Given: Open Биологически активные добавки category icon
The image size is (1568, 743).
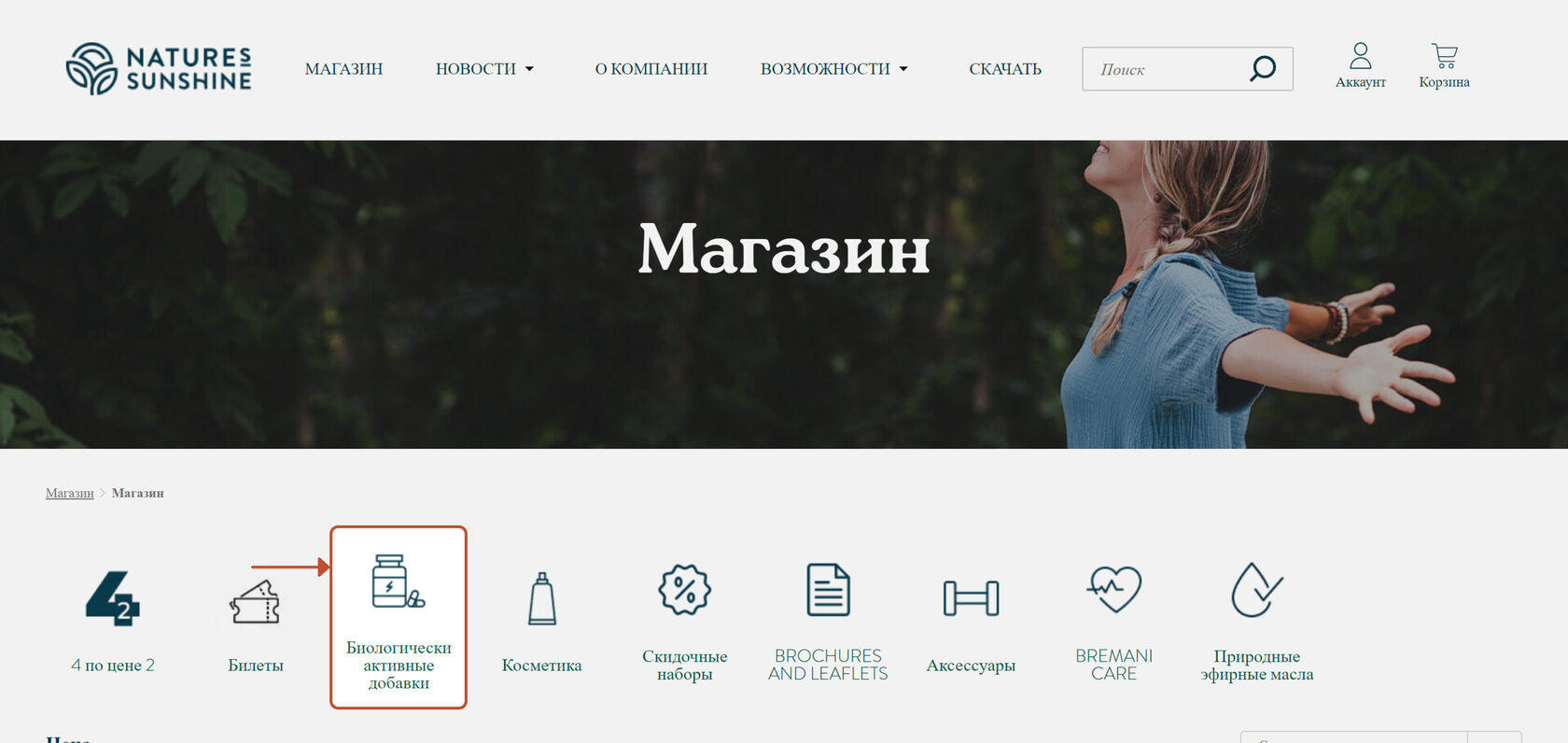Looking at the screenshot, I should click(x=399, y=582).
